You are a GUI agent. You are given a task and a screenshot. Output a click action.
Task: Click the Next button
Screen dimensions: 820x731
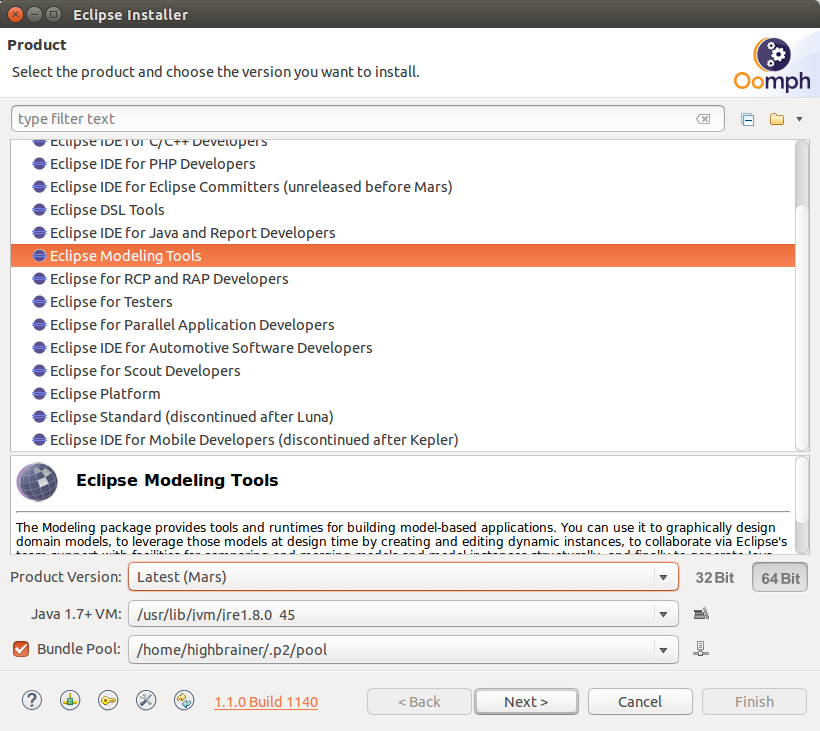point(526,702)
